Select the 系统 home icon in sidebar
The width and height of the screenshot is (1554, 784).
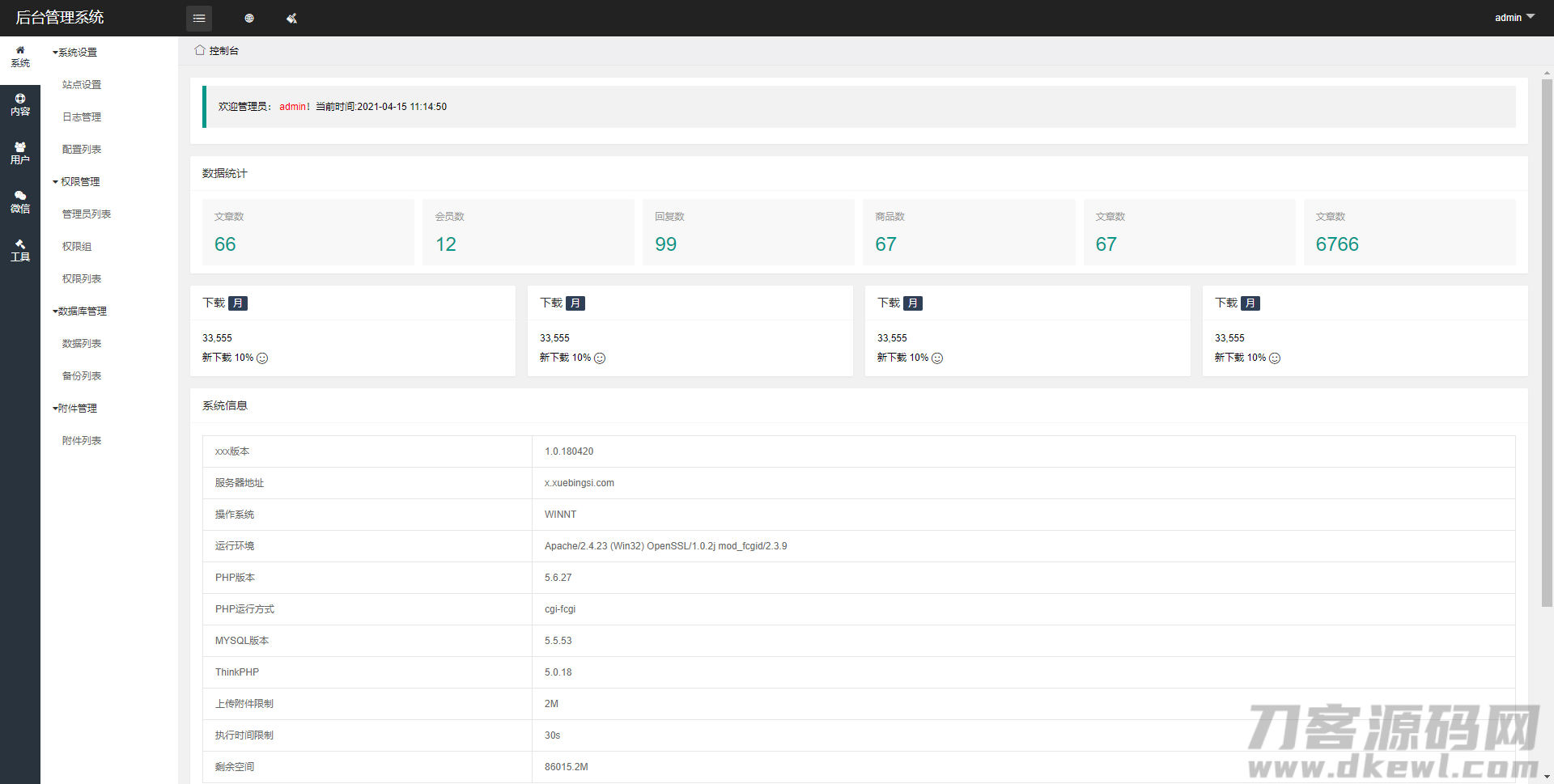coord(20,56)
